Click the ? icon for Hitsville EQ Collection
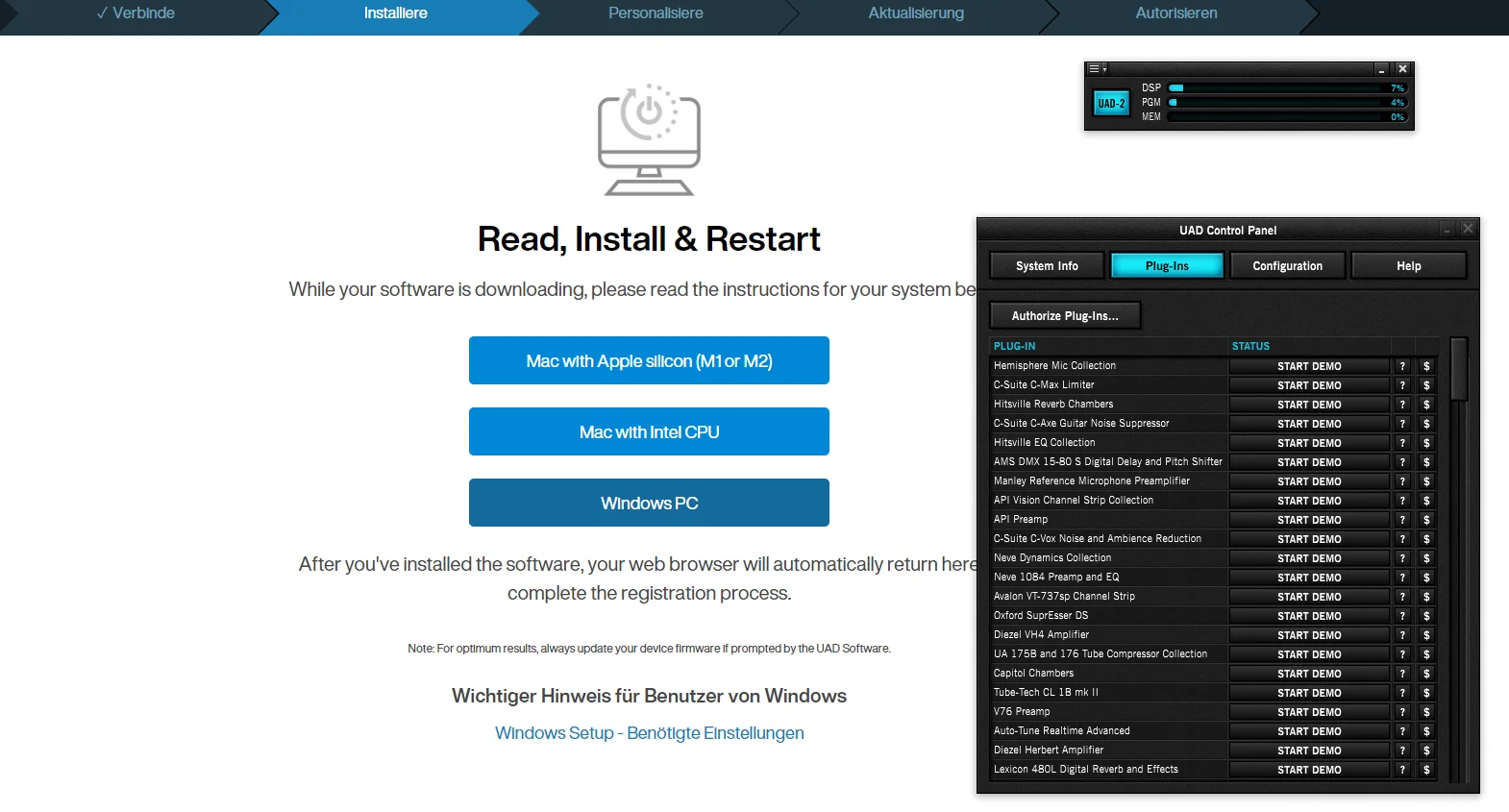This screenshot has width=1509, height=812. [x=1402, y=443]
